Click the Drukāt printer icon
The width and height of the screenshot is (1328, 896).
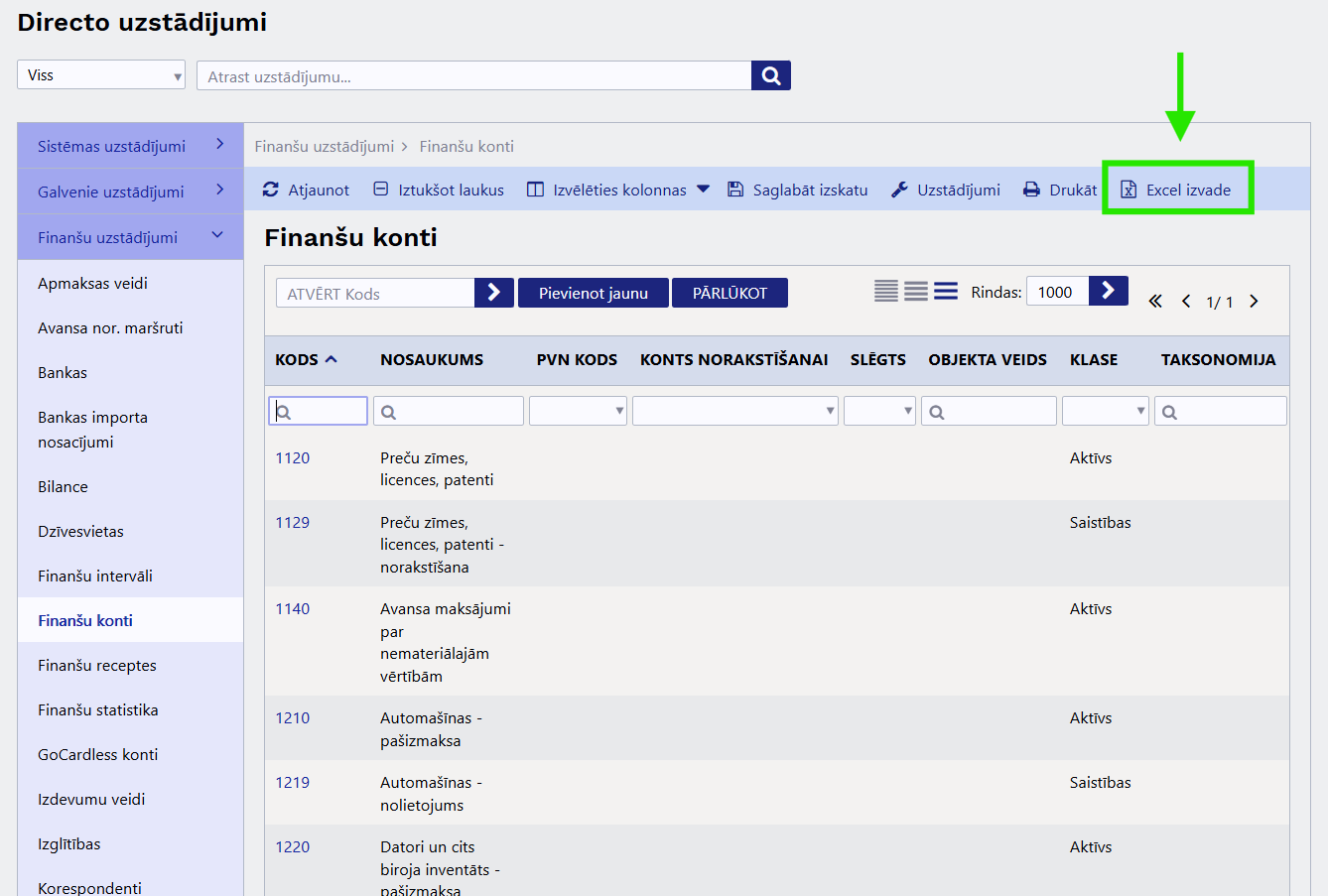click(1032, 190)
